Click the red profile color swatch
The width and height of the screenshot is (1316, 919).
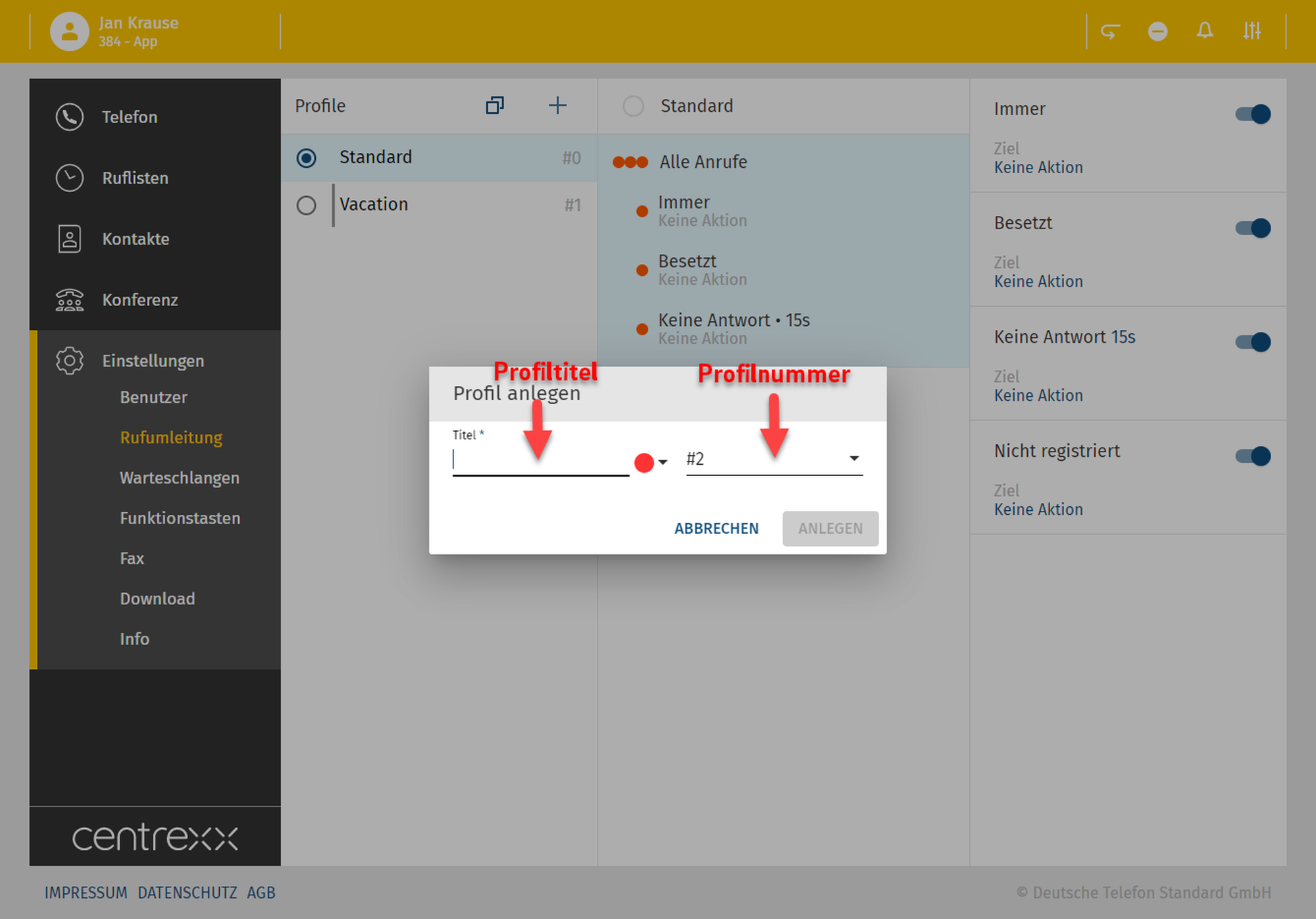[x=644, y=462]
